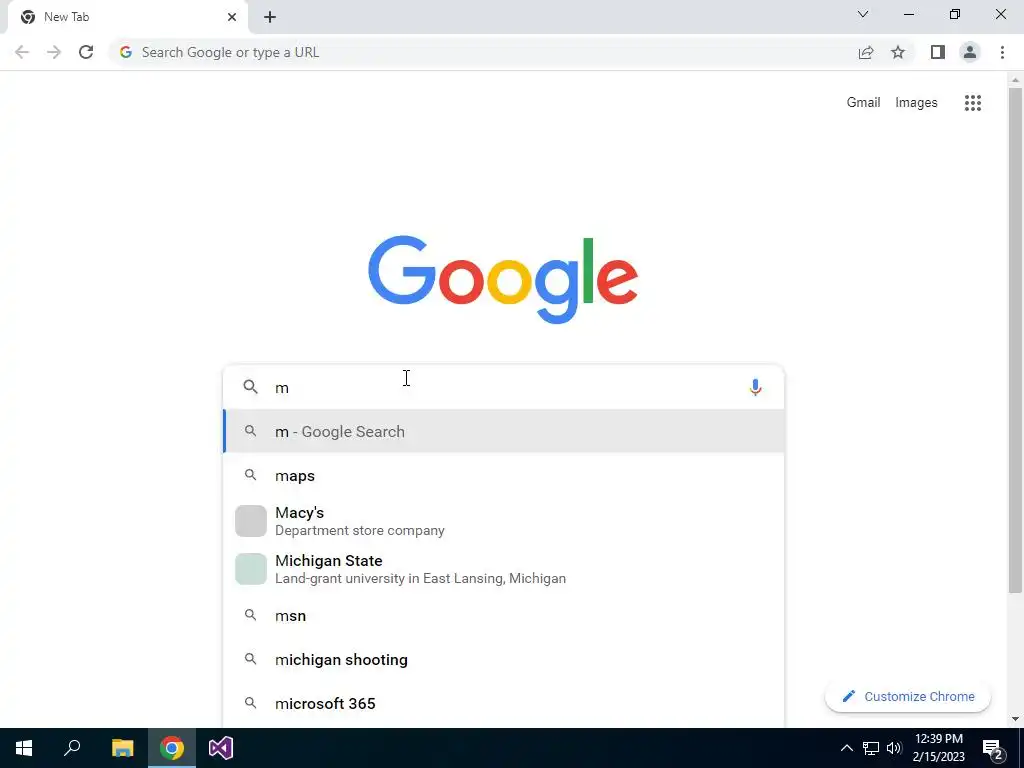Open Chrome's three-dot menu
The height and width of the screenshot is (768, 1024).
[x=1002, y=52]
